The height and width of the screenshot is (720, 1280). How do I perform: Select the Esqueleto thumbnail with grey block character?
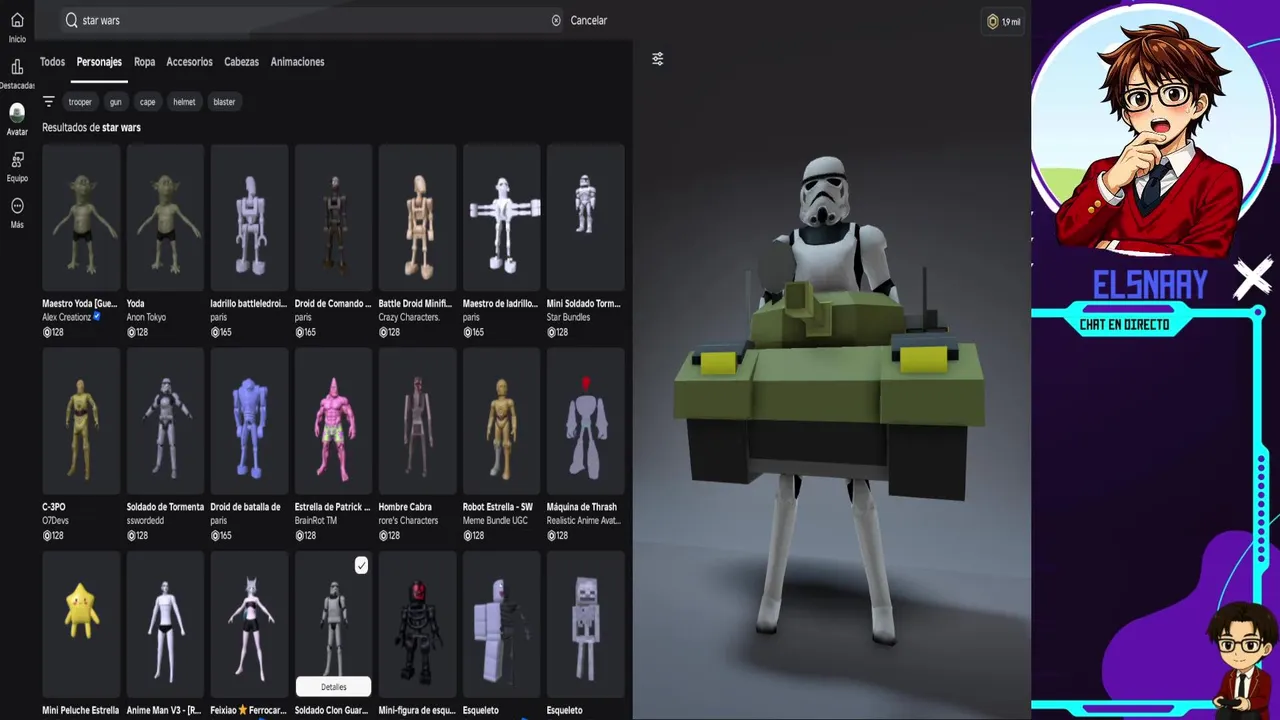pyautogui.click(x=501, y=625)
